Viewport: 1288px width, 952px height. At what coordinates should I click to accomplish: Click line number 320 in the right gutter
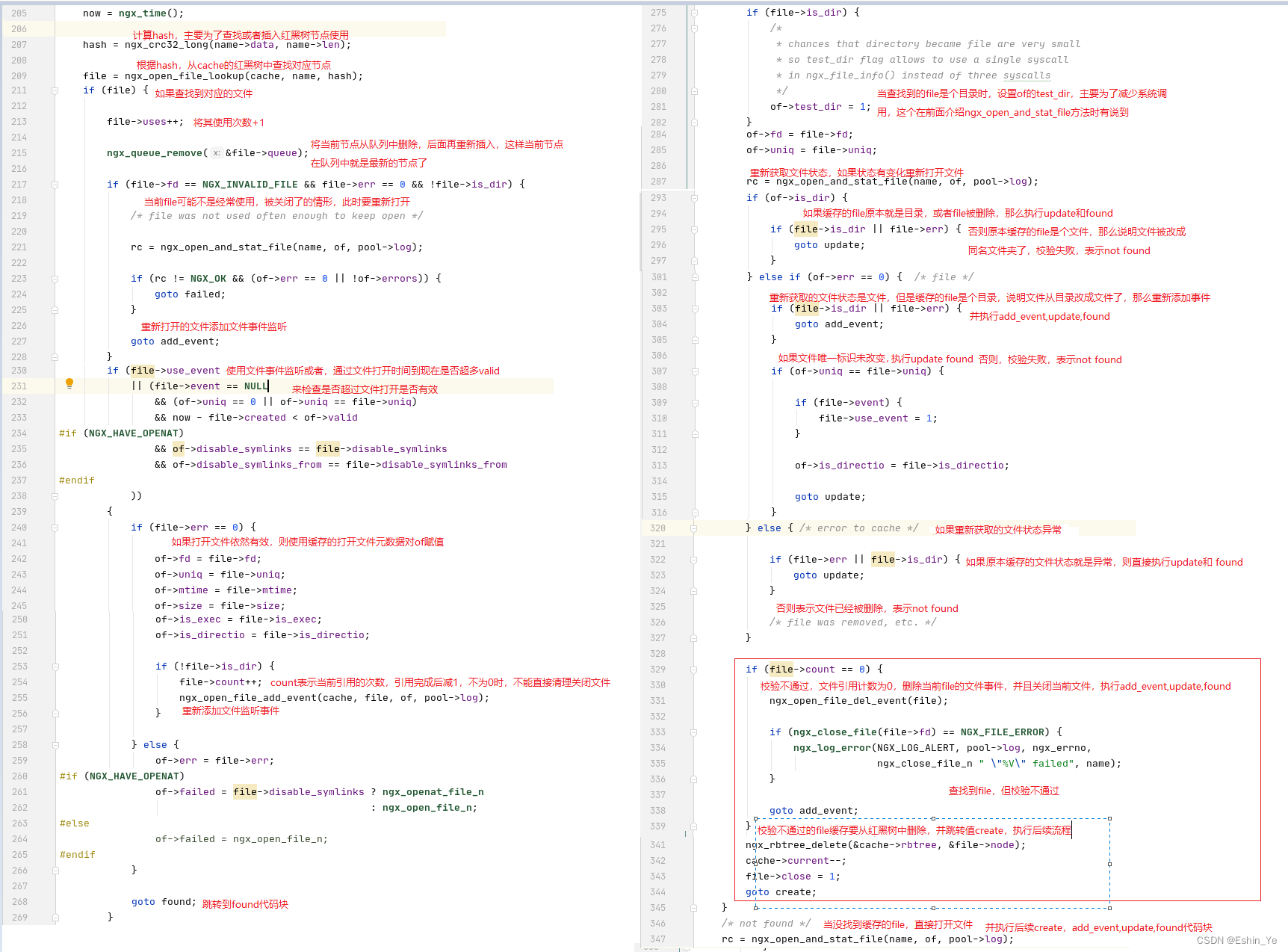pos(658,528)
